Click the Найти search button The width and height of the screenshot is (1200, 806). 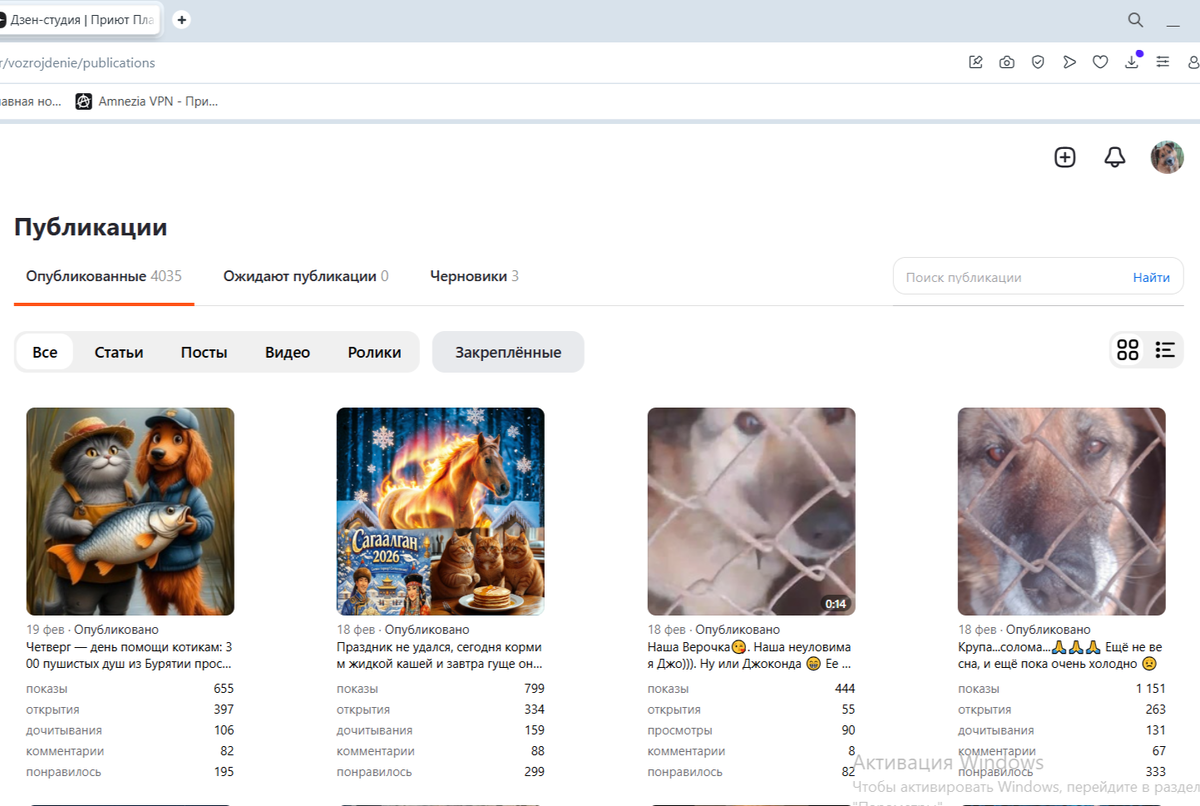point(1151,277)
